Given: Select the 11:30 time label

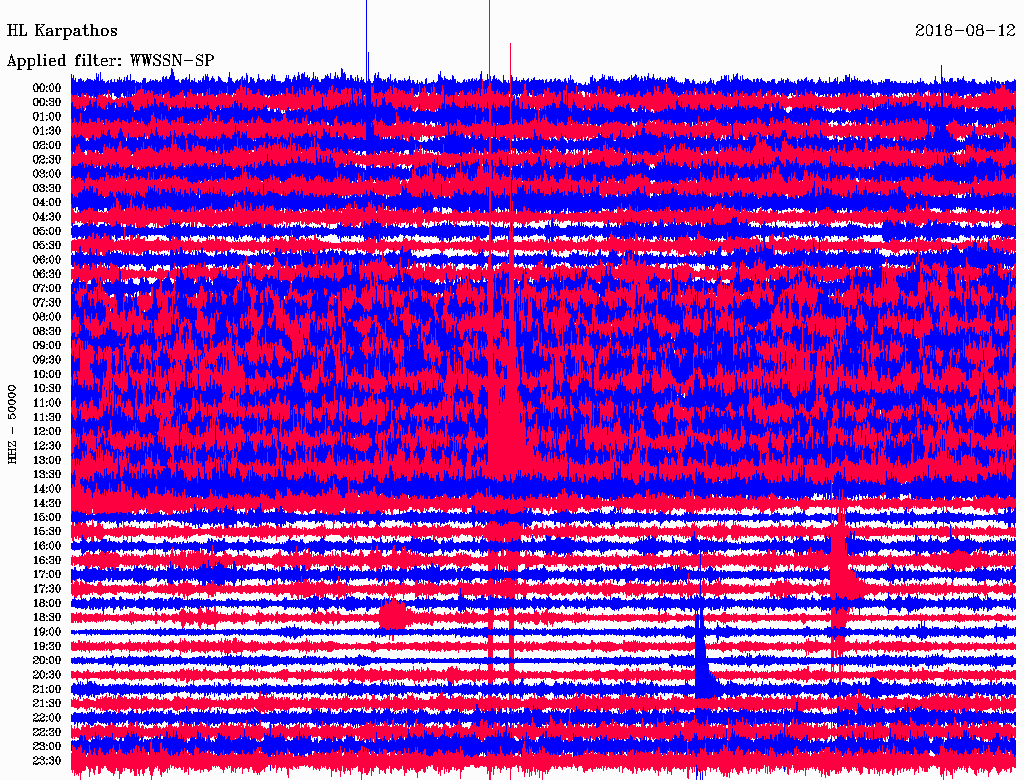Looking at the screenshot, I should 47,417.
